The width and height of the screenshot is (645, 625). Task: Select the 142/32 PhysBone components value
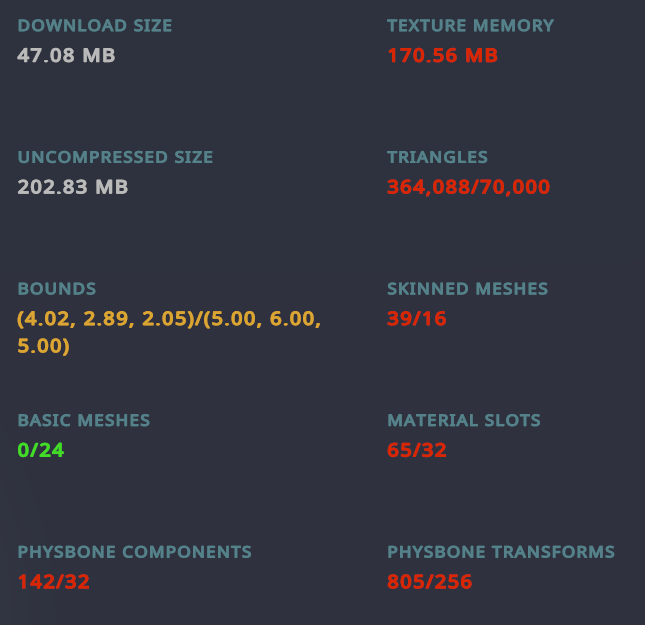point(54,582)
